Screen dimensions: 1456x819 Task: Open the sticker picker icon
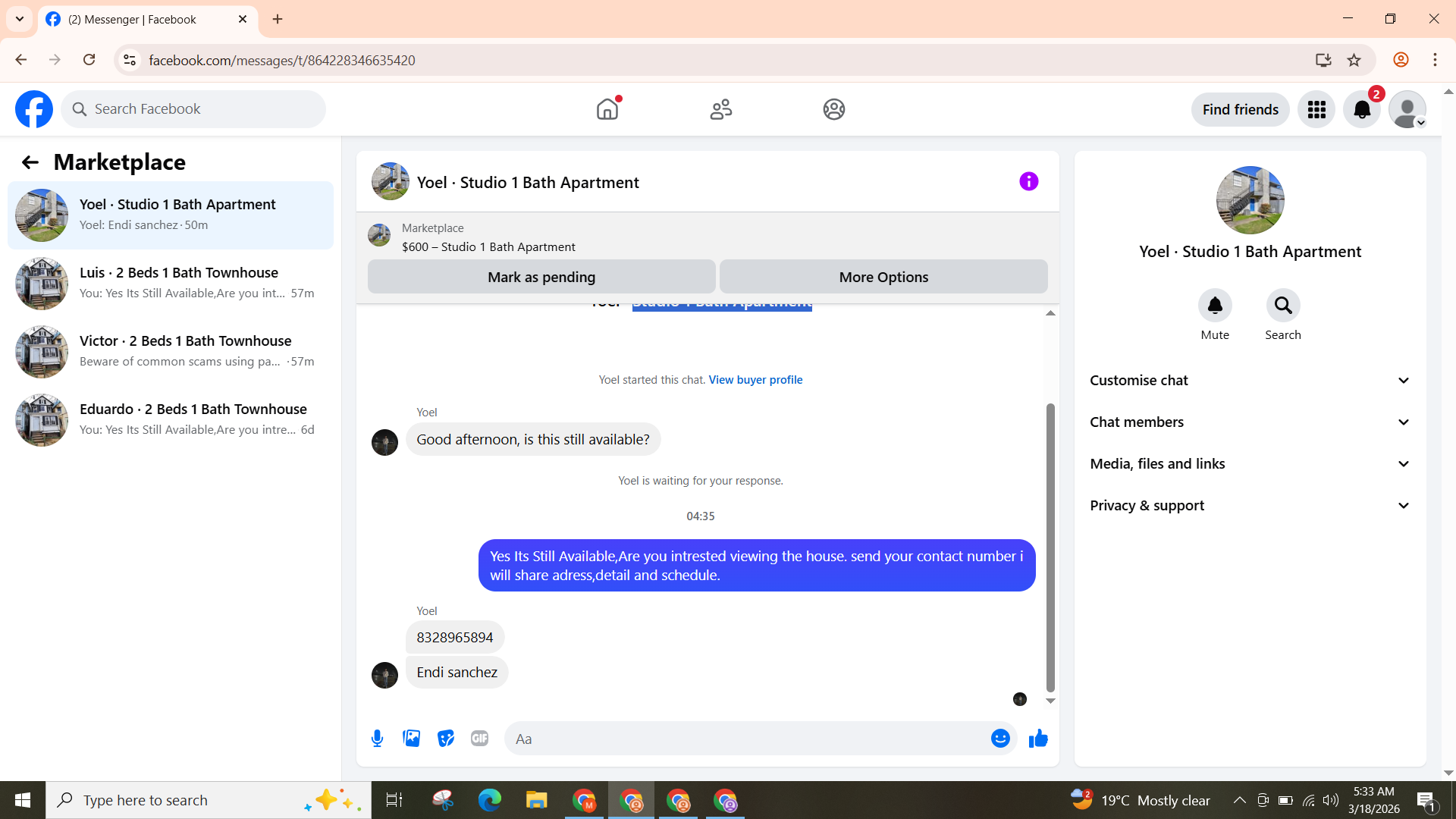point(446,739)
